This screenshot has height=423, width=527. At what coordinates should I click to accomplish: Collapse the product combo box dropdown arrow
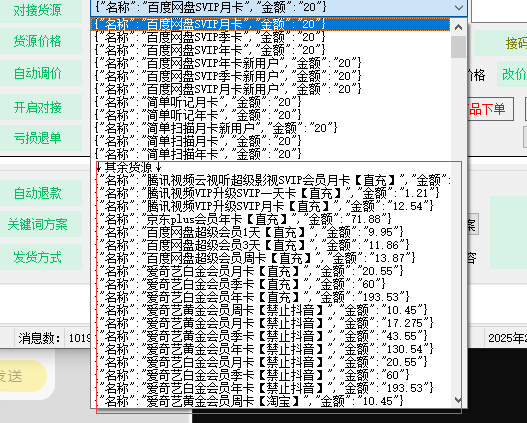458,7
